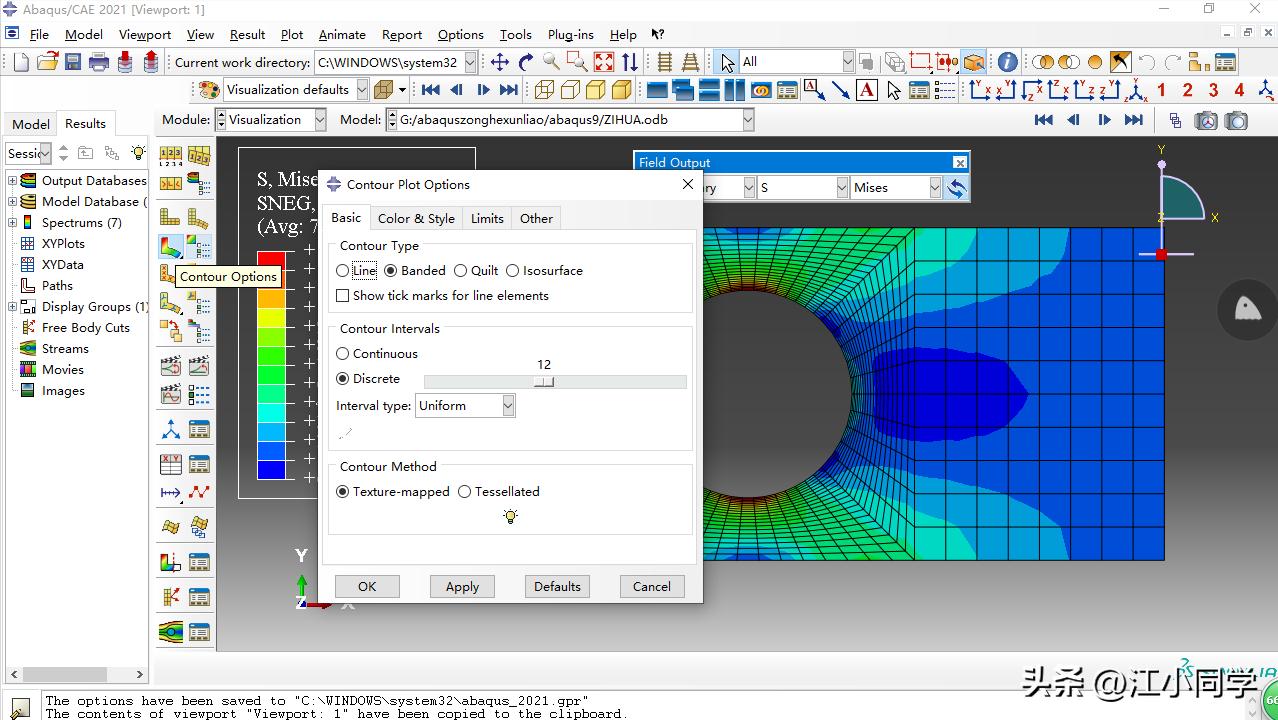Click the Rotate View tool
The width and height of the screenshot is (1278, 720).
526,62
